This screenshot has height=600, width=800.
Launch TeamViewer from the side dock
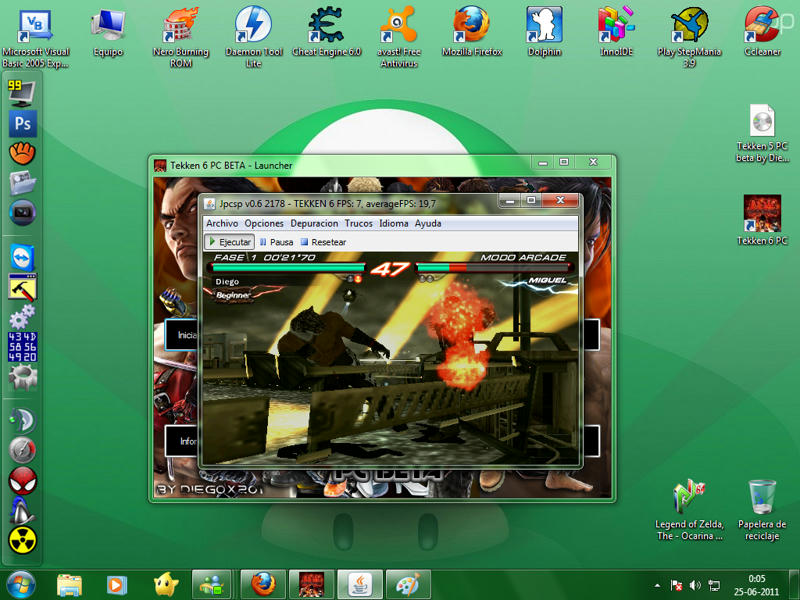[22, 258]
